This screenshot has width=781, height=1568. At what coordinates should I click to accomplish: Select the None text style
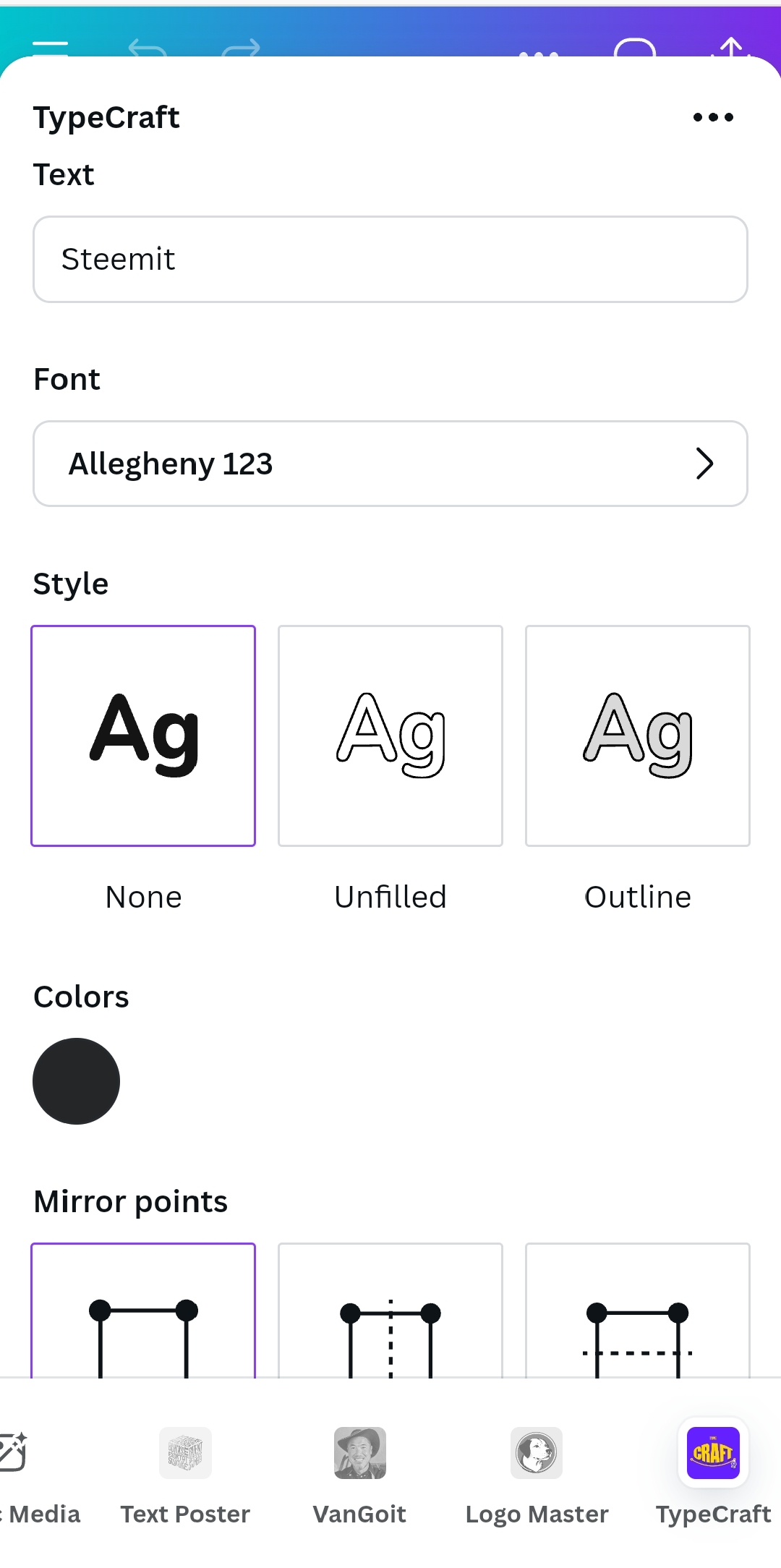click(x=143, y=736)
